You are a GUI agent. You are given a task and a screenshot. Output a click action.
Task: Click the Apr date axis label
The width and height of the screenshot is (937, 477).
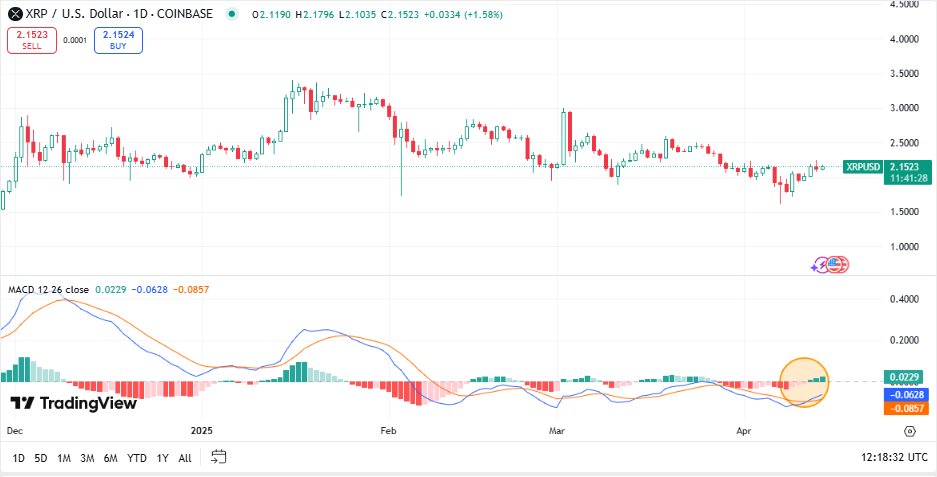(x=743, y=430)
